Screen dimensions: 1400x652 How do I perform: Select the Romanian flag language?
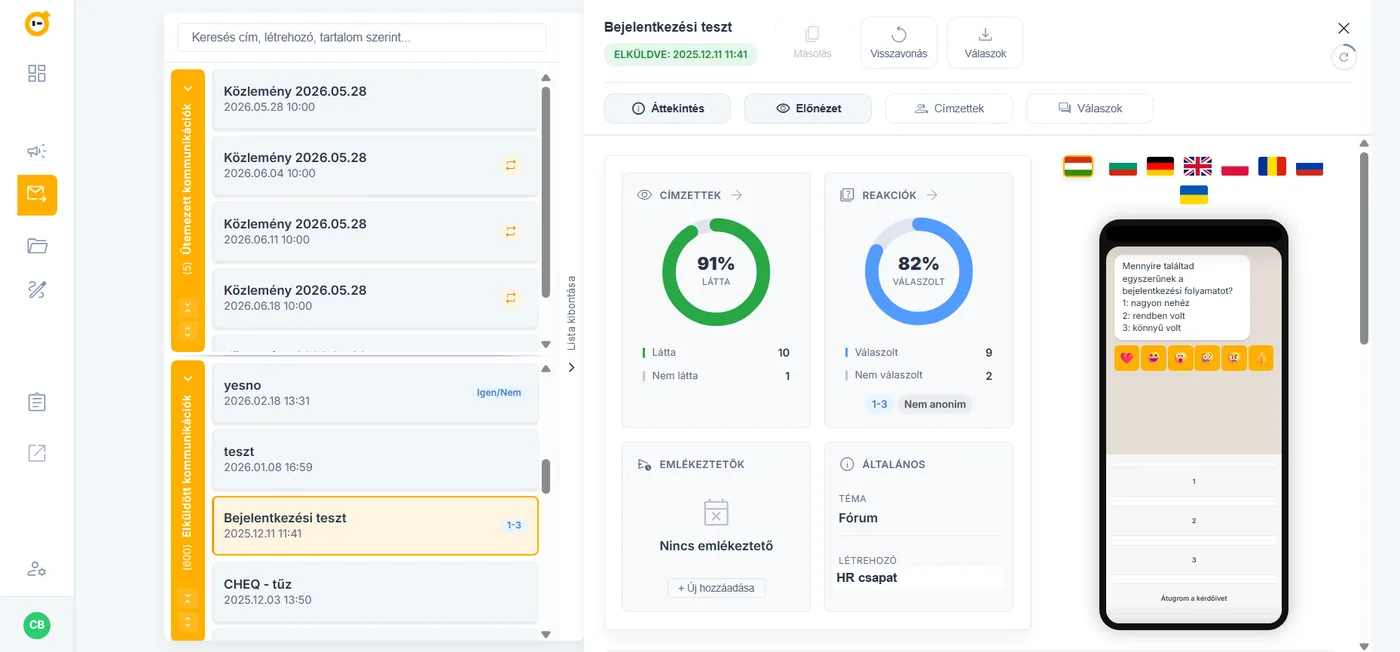point(1272,166)
